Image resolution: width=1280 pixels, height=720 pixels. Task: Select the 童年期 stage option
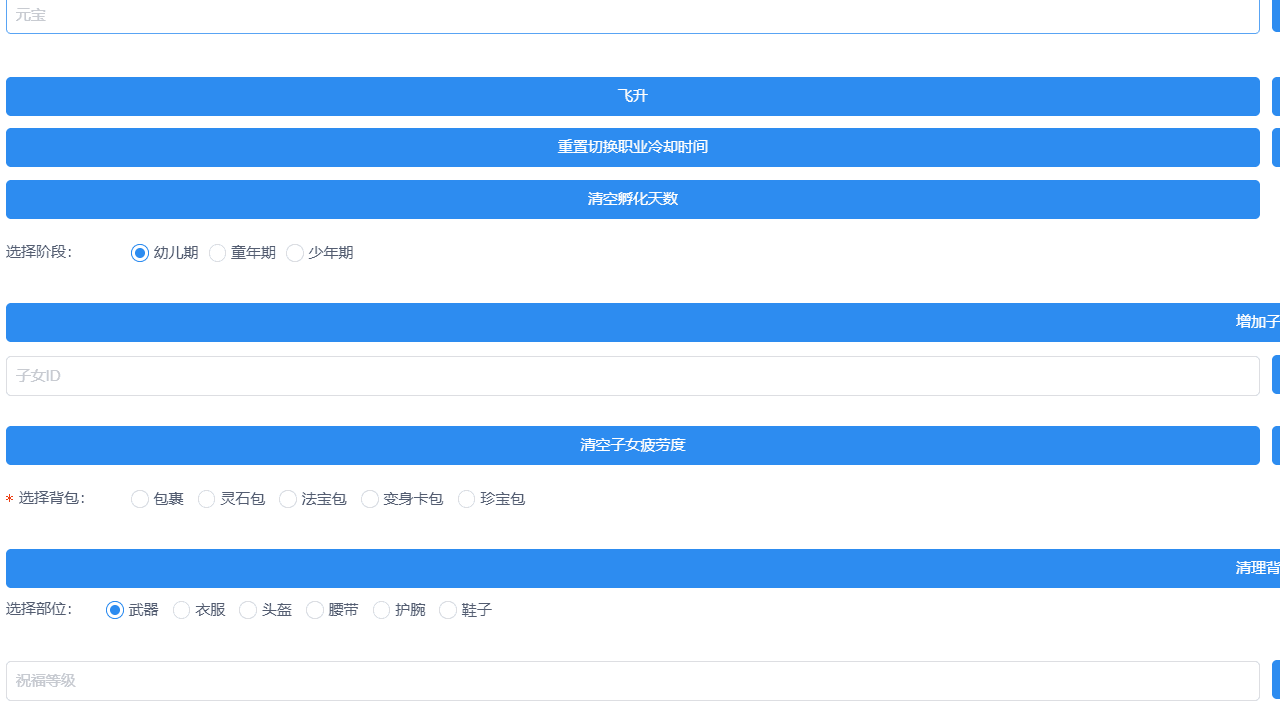218,253
